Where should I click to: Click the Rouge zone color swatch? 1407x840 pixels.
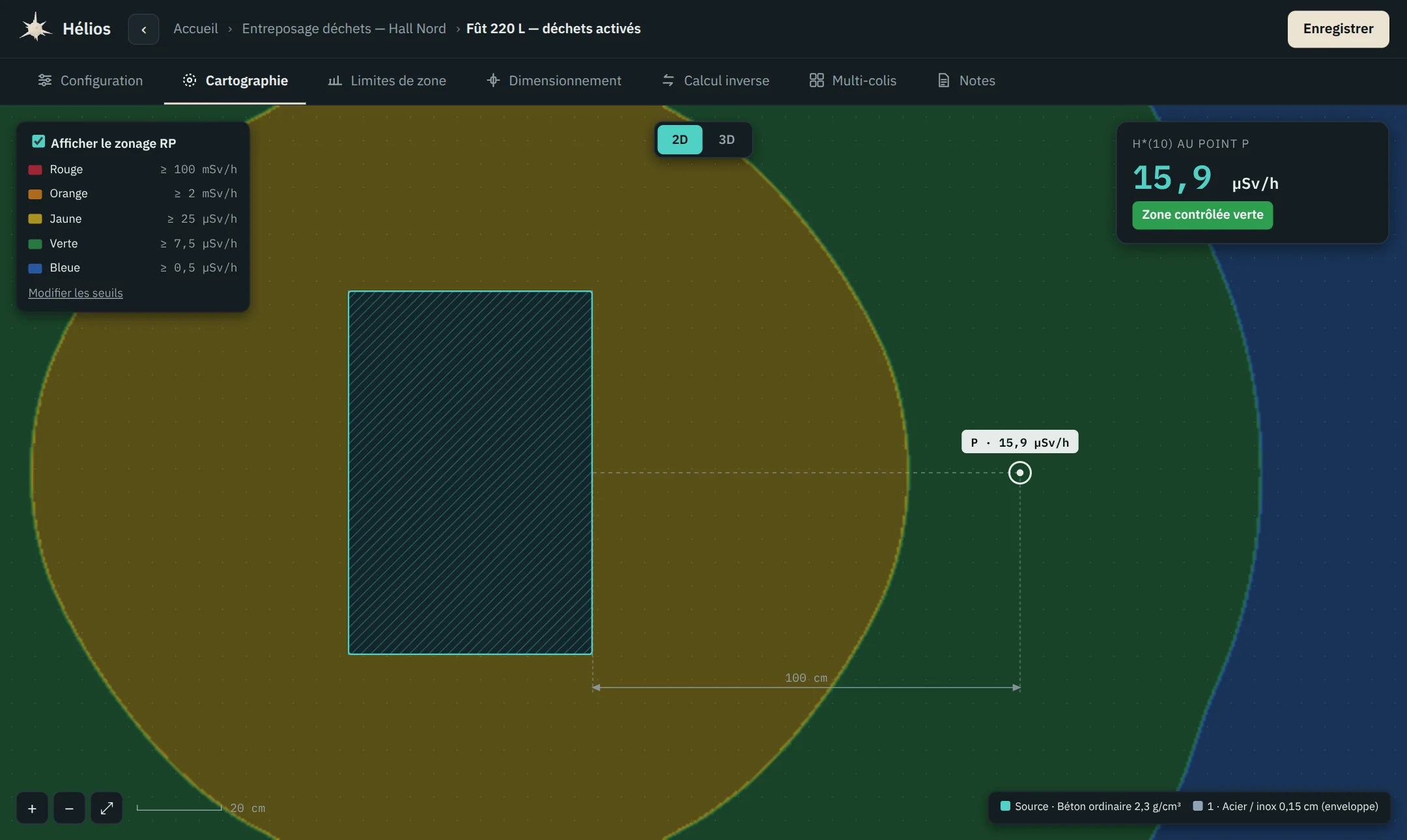pos(35,169)
